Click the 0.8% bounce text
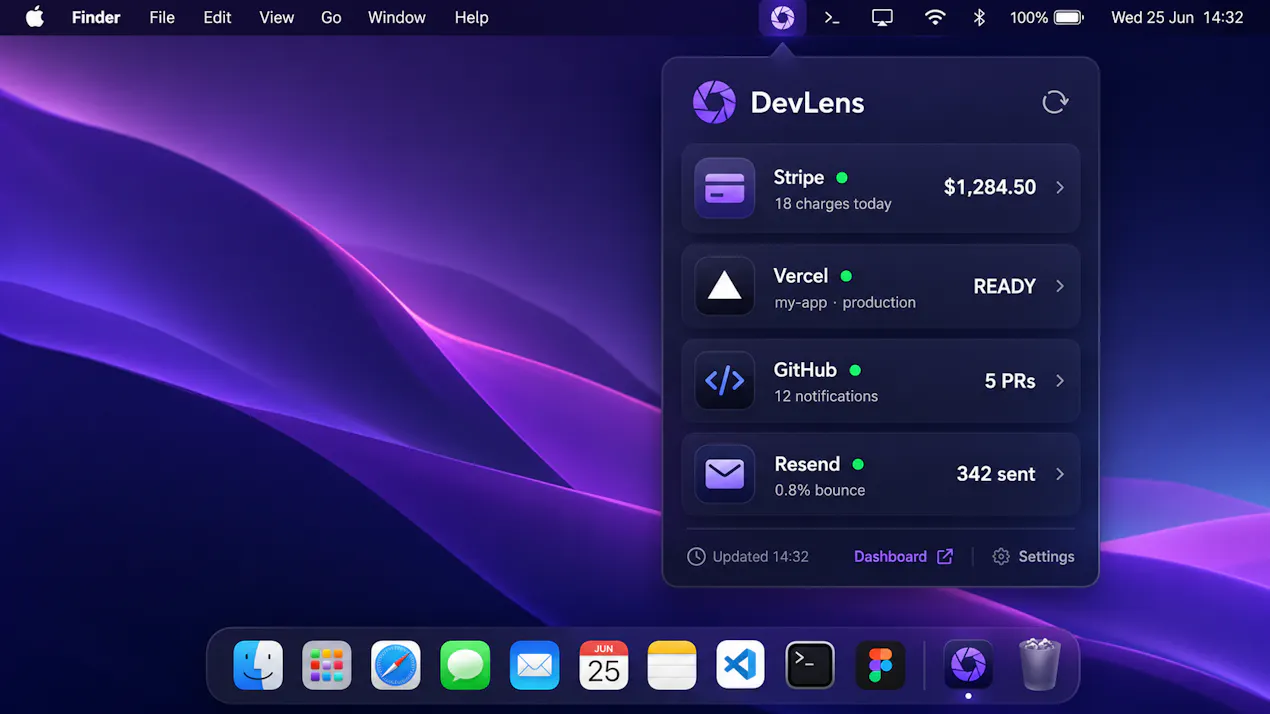Image resolution: width=1270 pixels, height=714 pixels. 820,490
